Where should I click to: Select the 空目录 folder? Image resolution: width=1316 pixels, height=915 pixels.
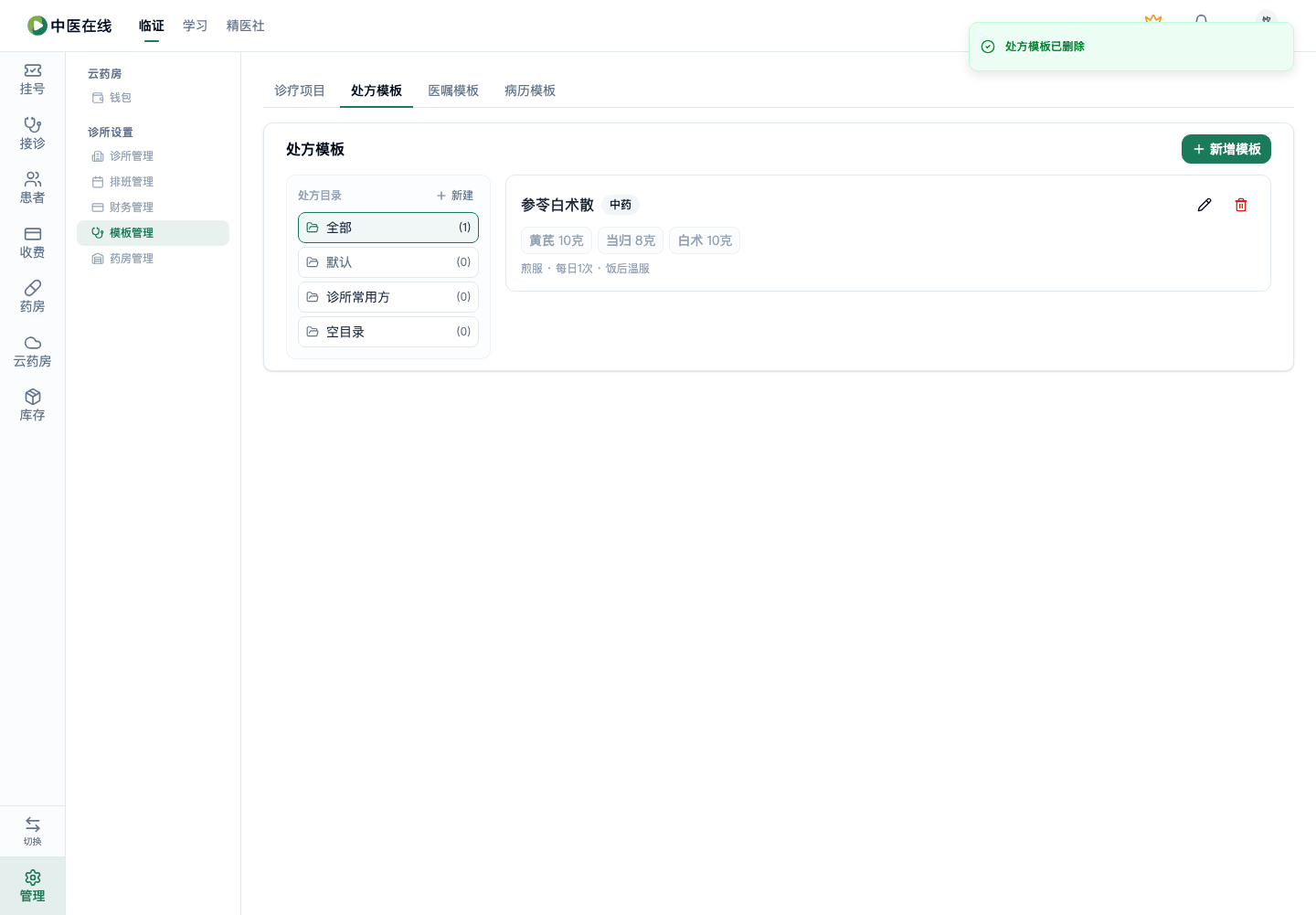pos(388,332)
